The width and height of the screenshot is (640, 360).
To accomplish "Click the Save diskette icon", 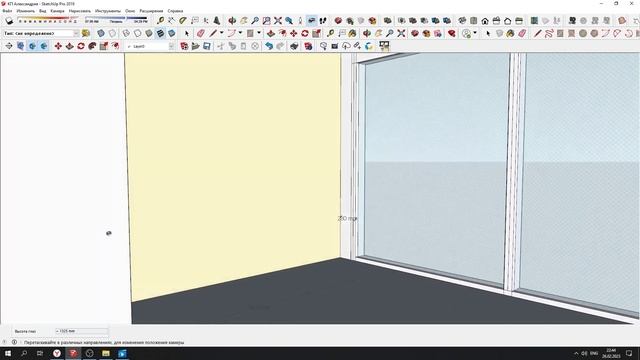I will point(207,46).
